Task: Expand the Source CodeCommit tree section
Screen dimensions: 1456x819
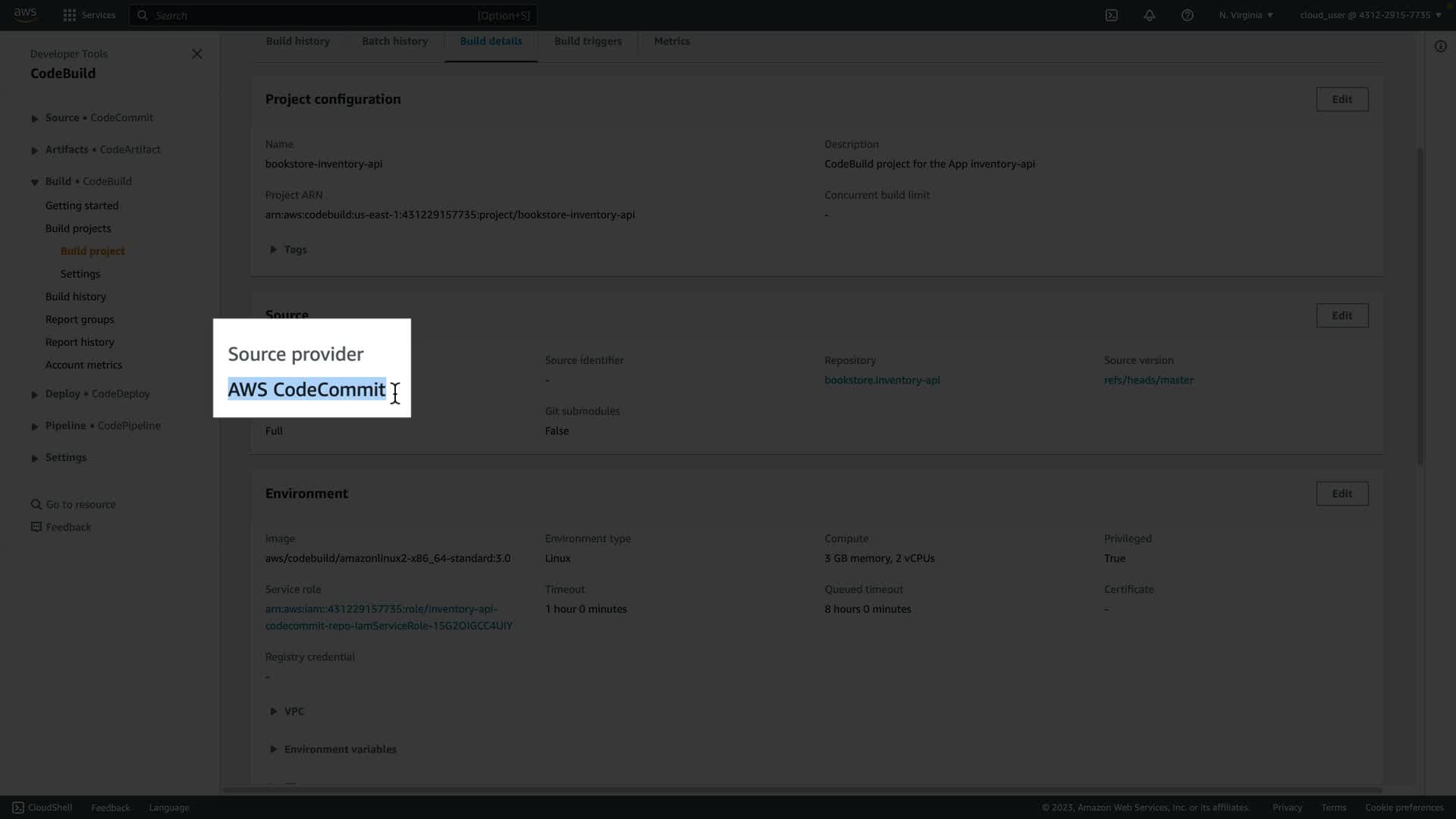Action: [x=35, y=118]
